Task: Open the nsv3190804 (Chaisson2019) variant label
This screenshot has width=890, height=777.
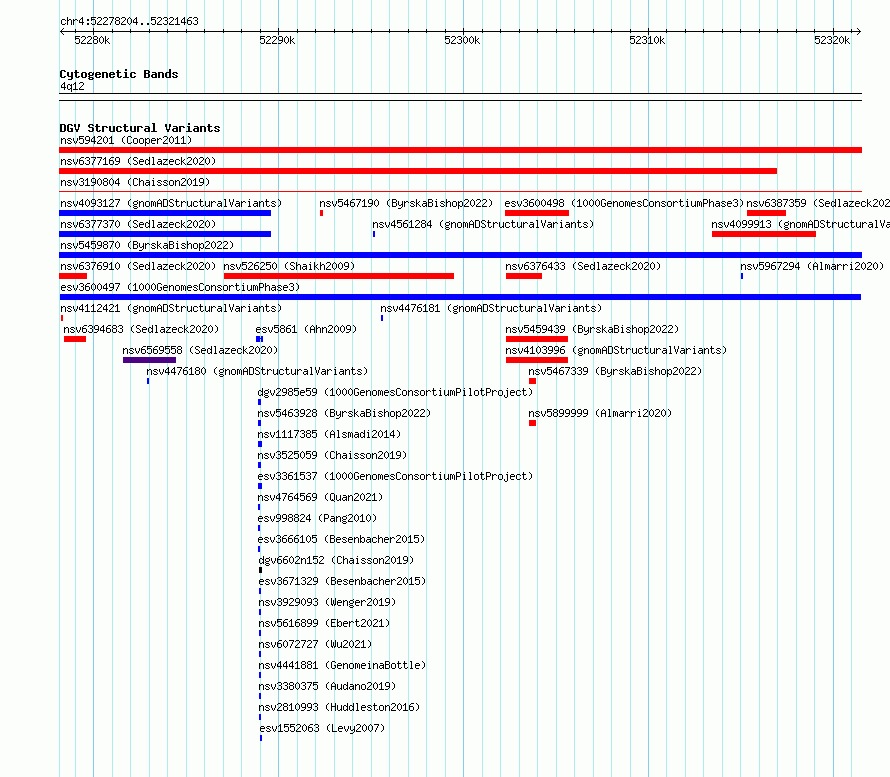Action: (x=135, y=182)
